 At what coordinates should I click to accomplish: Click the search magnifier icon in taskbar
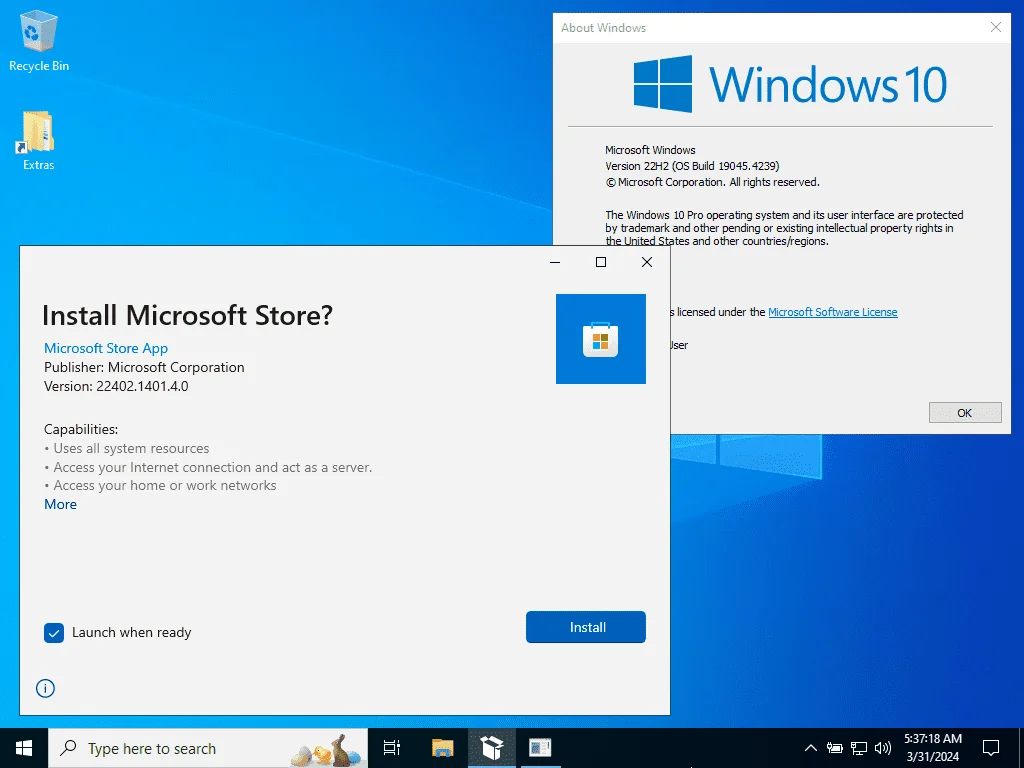tap(68, 748)
